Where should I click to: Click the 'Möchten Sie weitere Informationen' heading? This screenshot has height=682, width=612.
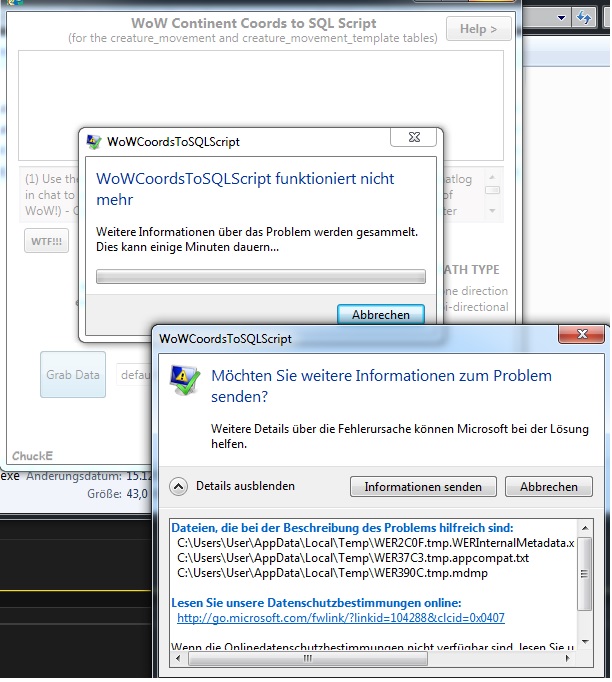[x=381, y=386]
